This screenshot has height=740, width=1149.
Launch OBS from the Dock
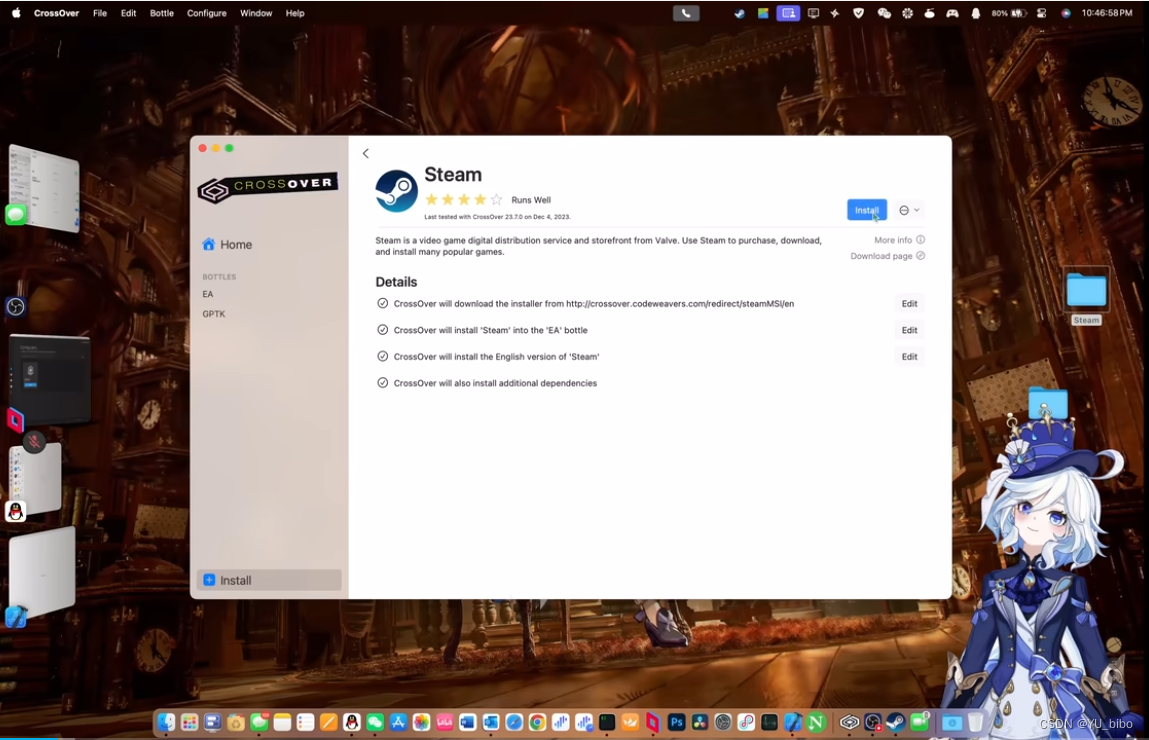872,722
